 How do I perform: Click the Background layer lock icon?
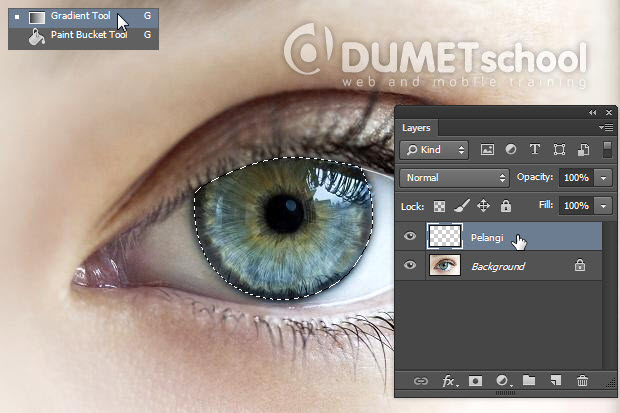tap(580, 265)
